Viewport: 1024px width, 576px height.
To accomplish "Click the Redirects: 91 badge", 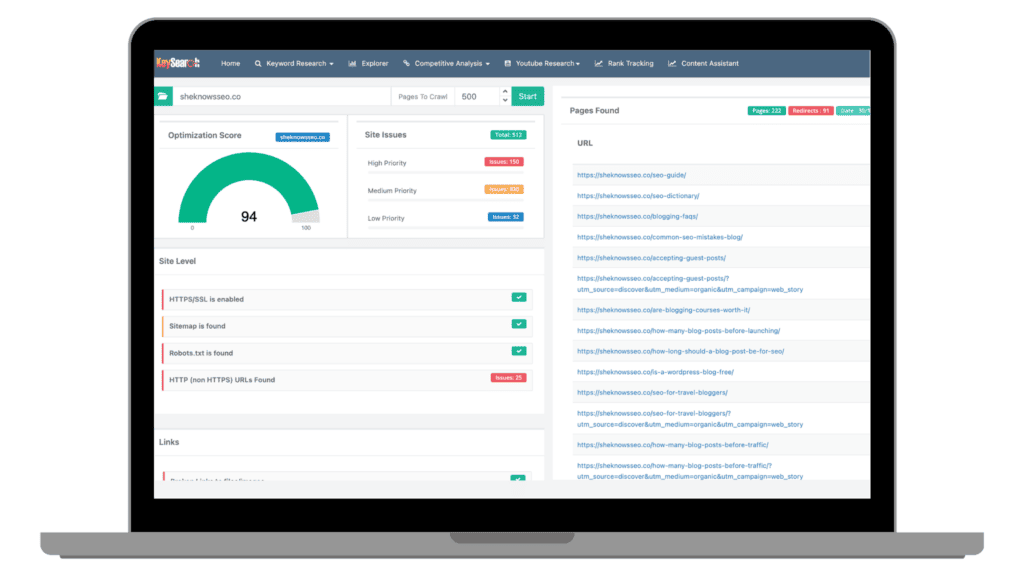I will tap(810, 110).
